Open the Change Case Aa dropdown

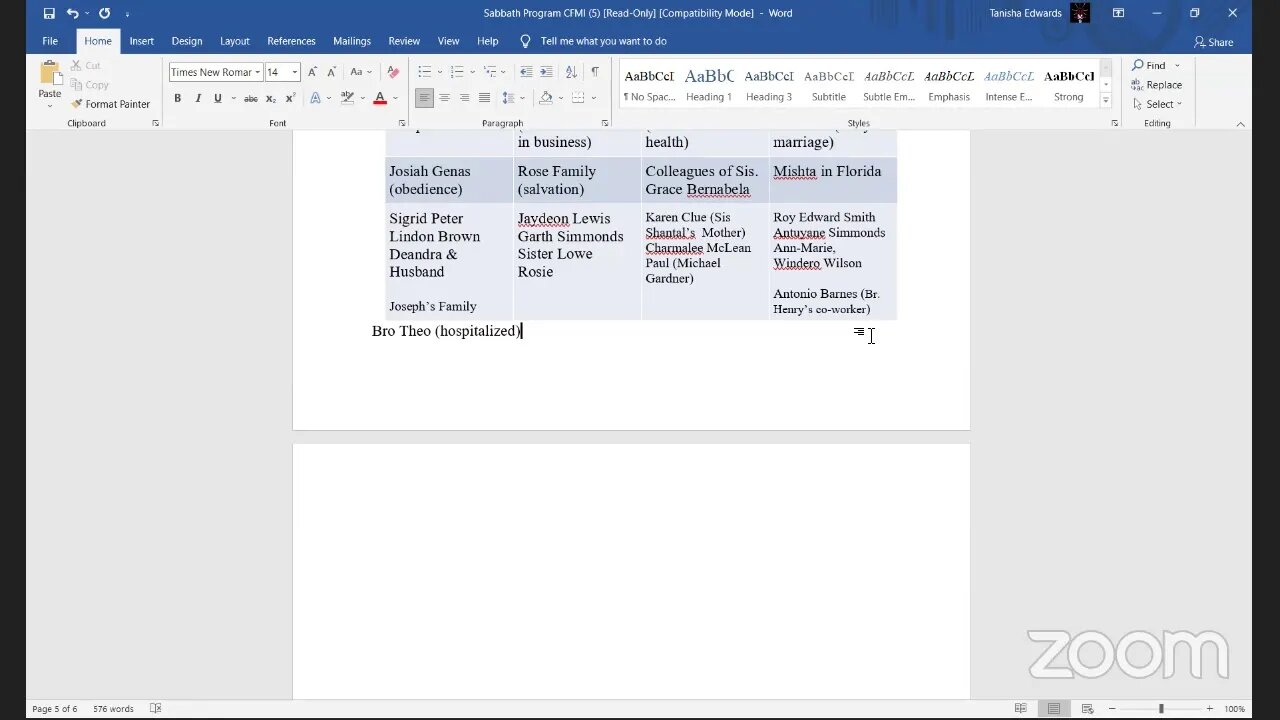360,72
